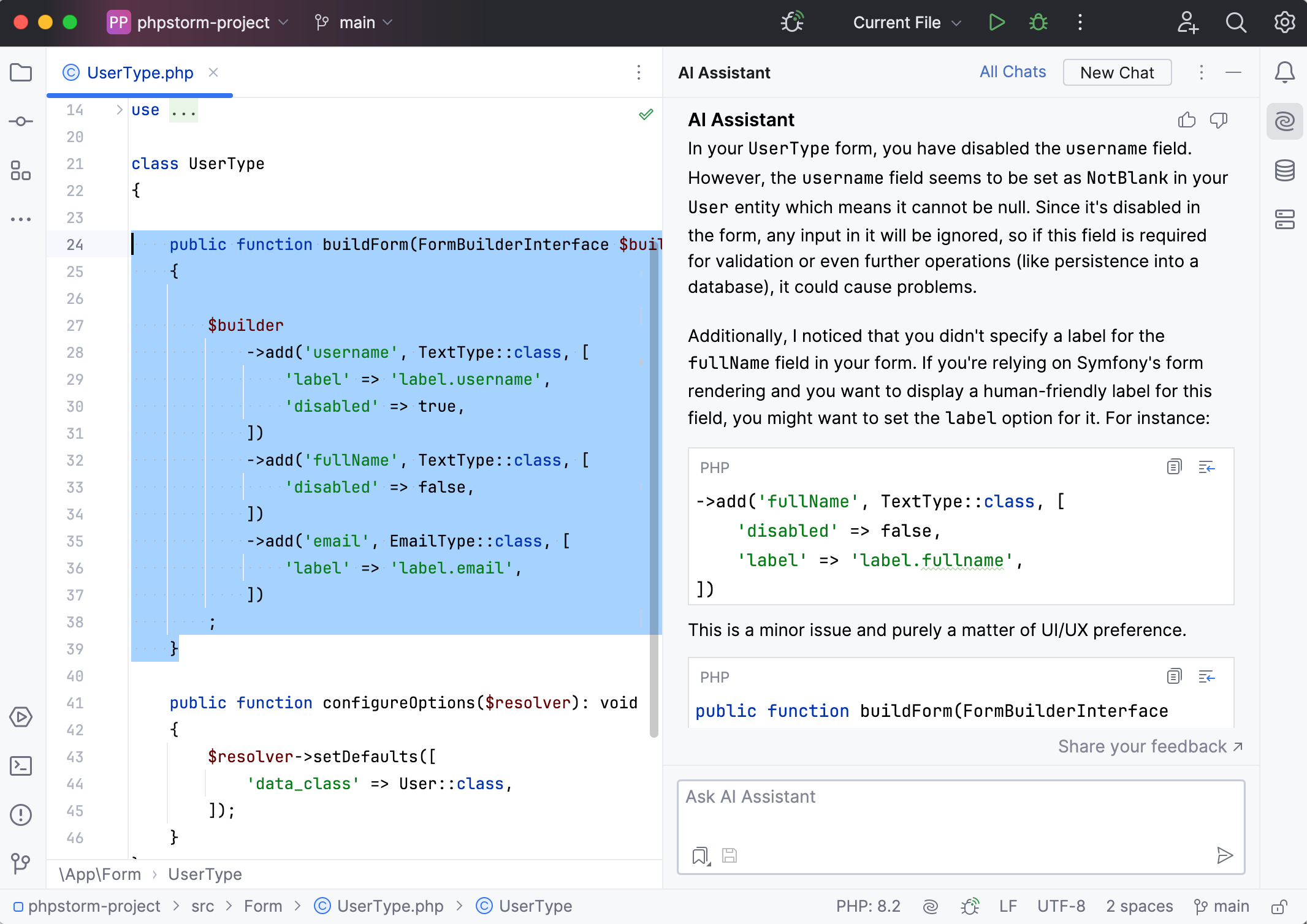Click the Notifications bell icon
The image size is (1307, 924).
1284,72
